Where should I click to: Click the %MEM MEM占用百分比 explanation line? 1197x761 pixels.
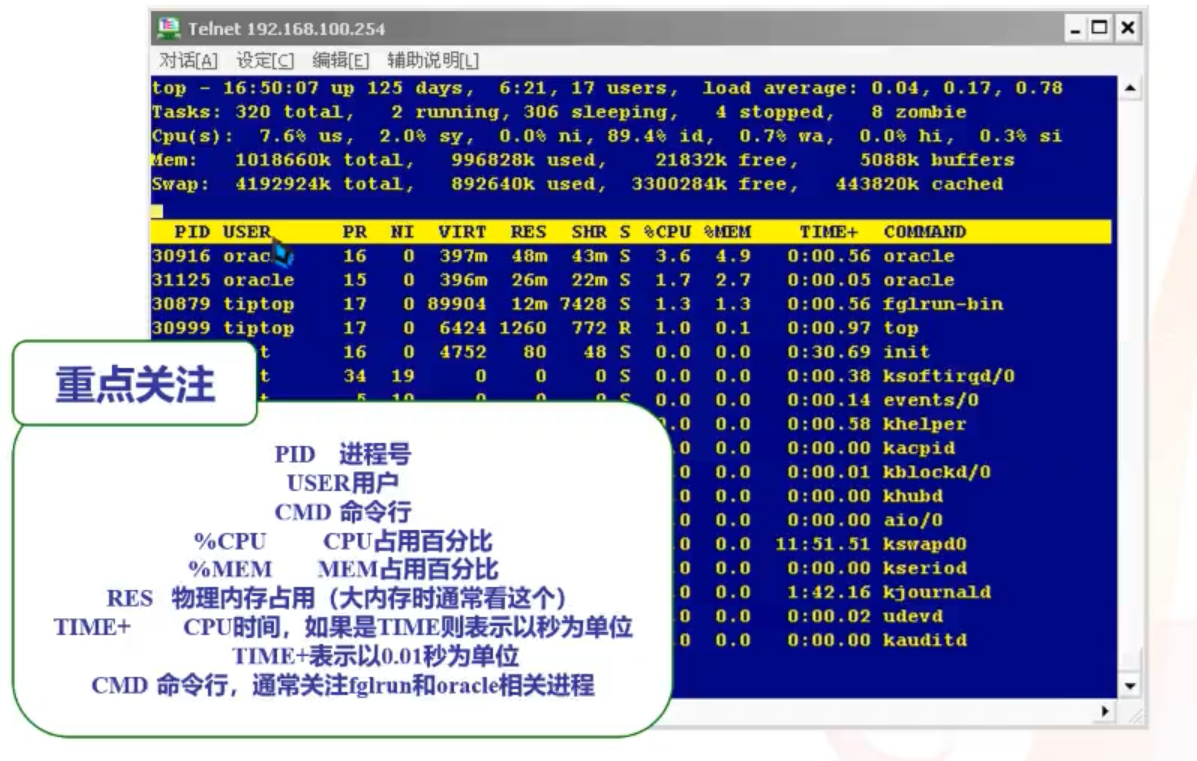tap(343, 569)
